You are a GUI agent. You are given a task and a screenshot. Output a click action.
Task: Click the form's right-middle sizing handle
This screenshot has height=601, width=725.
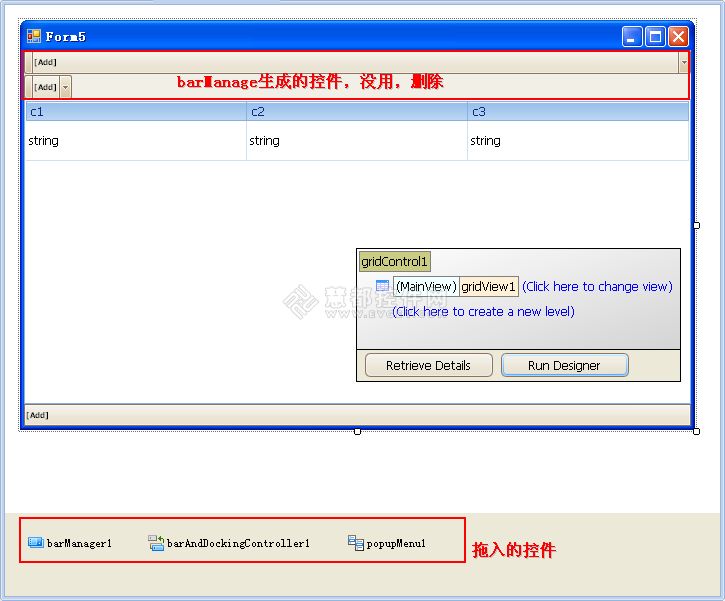pyautogui.click(x=696, y=225)
